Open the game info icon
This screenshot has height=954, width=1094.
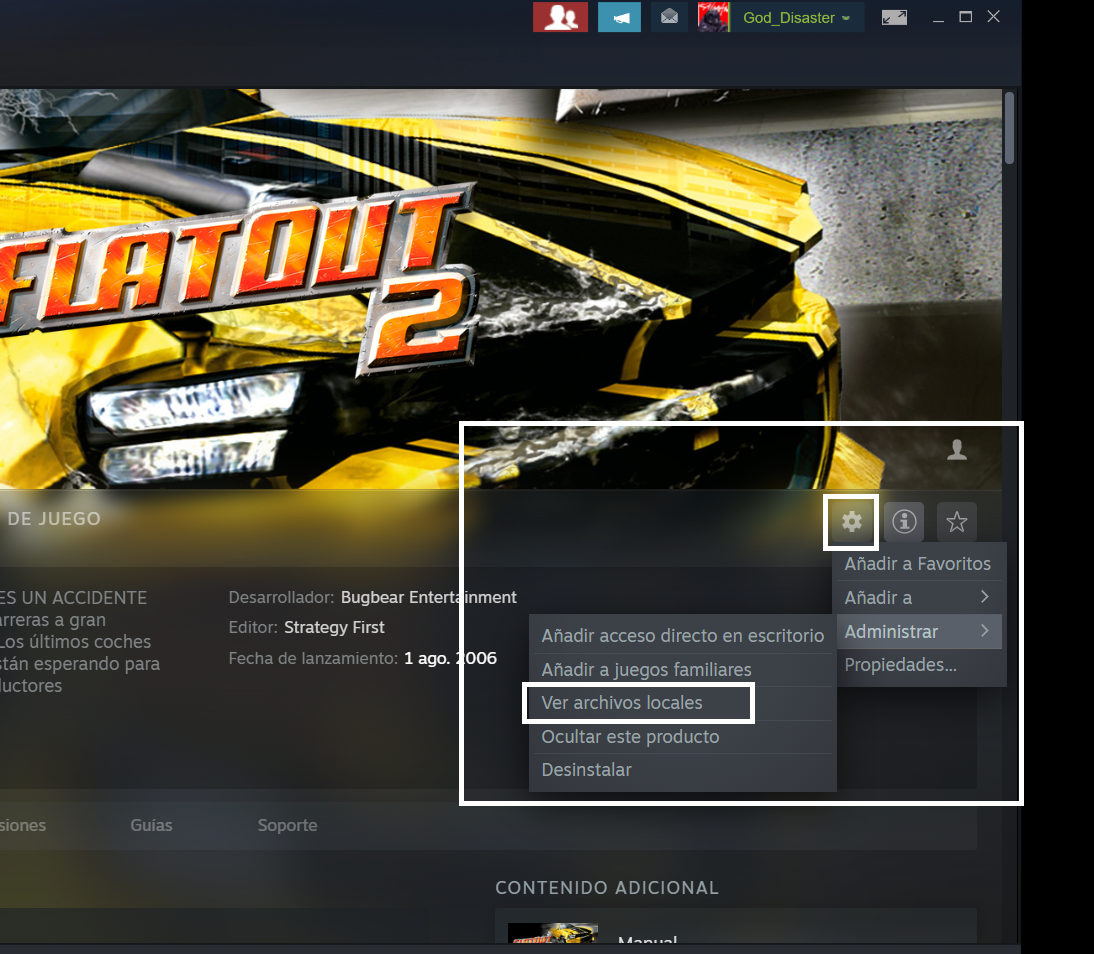pyautogui.click(x=904, y=521)
